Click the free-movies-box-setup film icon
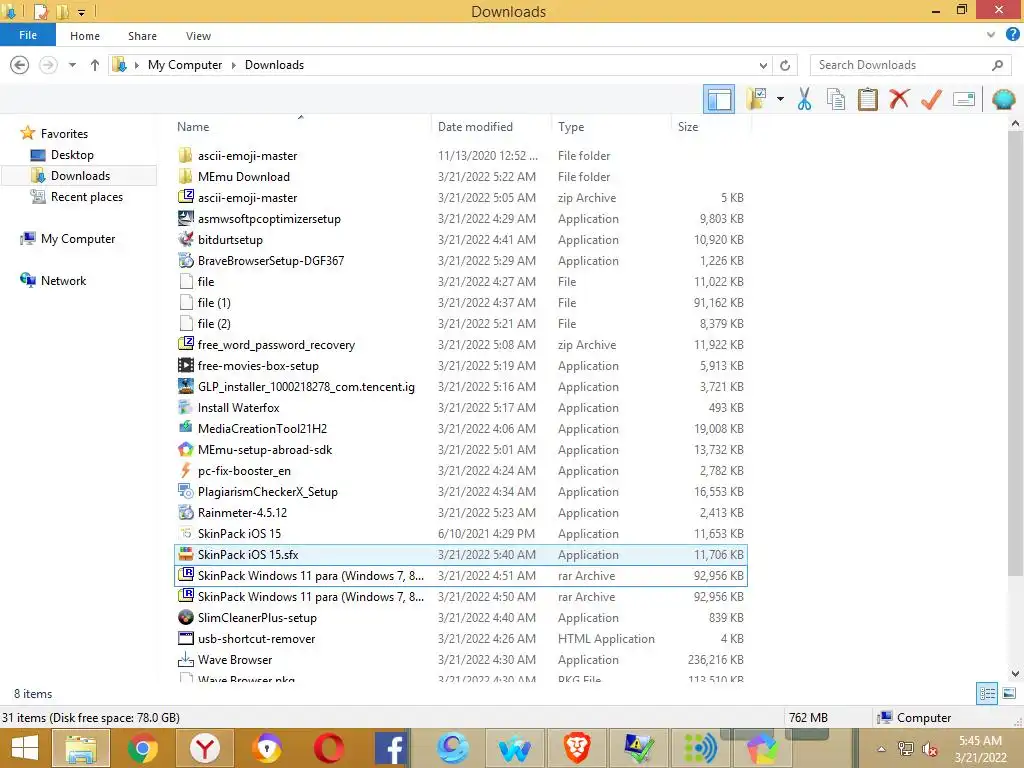This screenshot has height=768, width=1024. coord(185,365)
